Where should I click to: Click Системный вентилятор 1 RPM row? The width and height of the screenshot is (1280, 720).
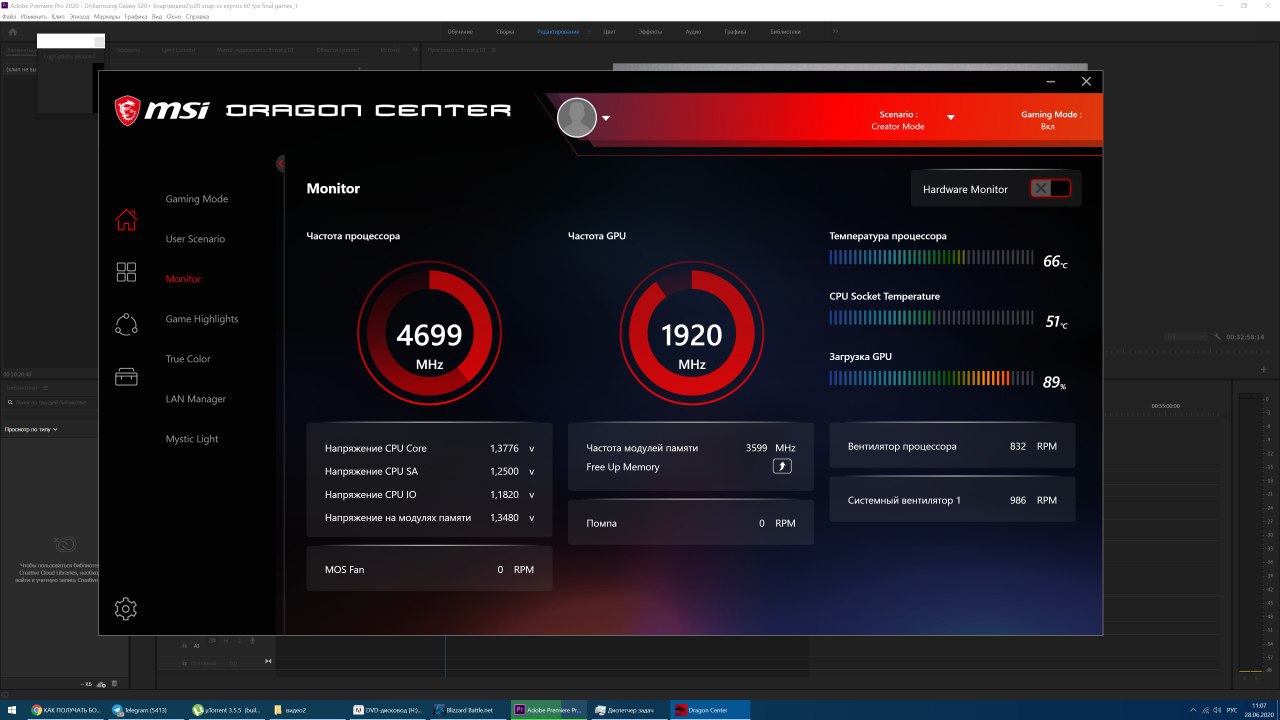point(952,500)
